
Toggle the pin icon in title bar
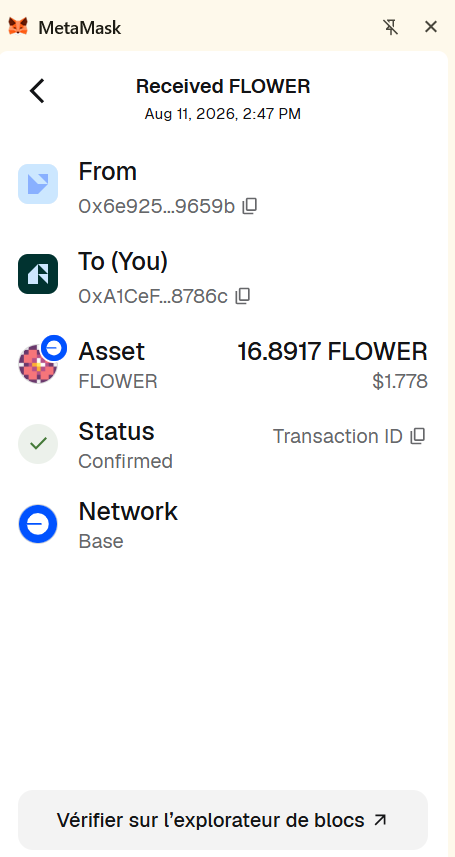click(390, 27)
